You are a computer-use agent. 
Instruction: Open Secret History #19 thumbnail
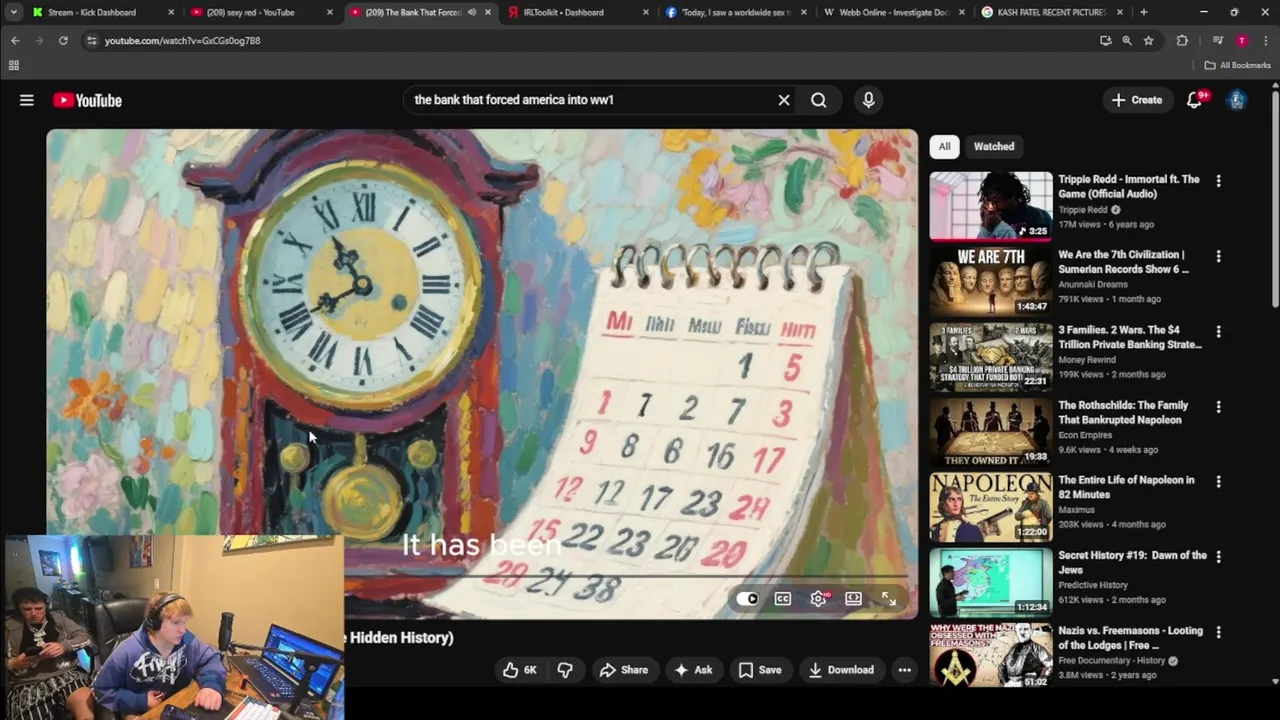coord(991,583)
